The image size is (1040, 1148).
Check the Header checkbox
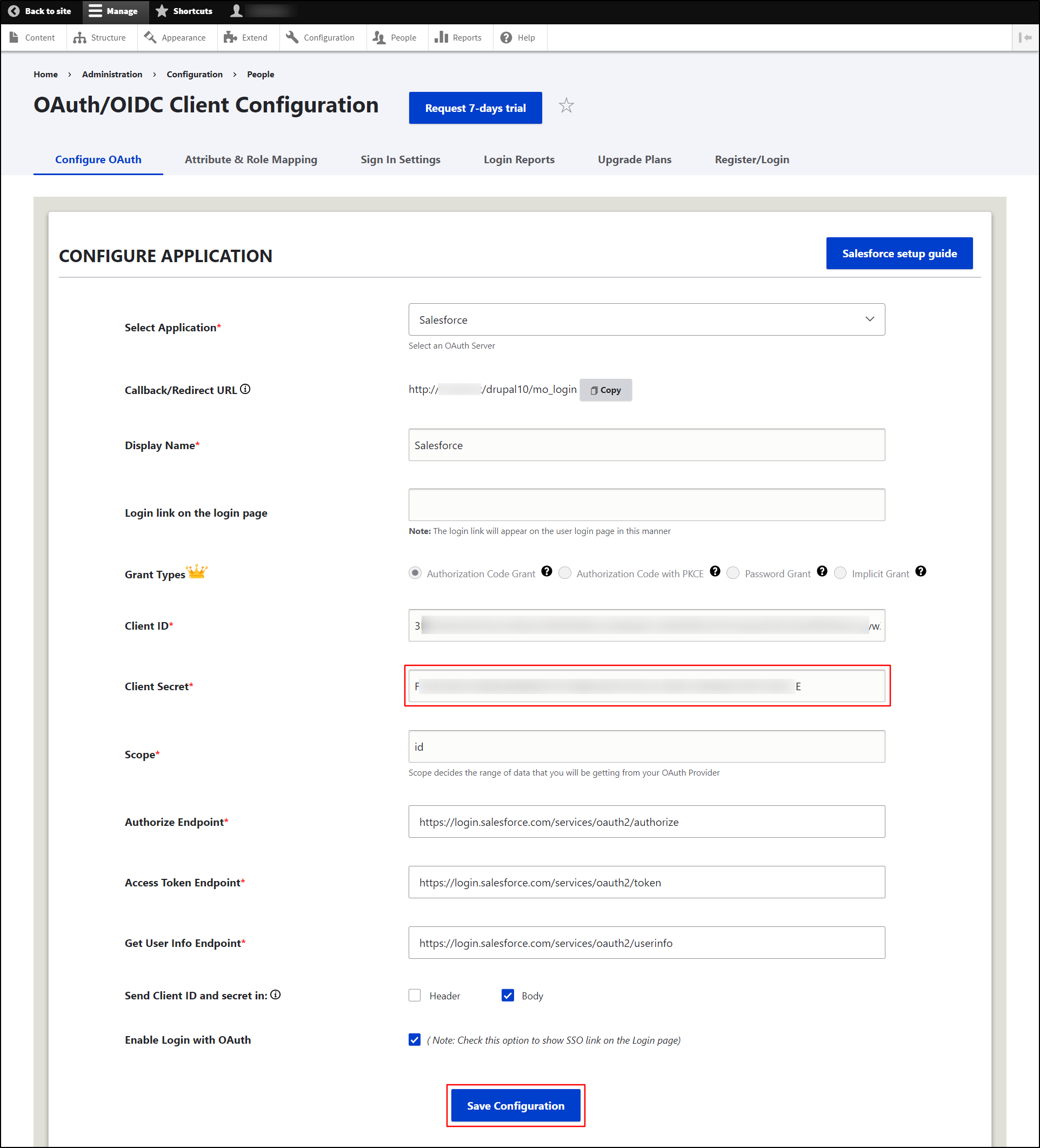click(x=415, y=995)
